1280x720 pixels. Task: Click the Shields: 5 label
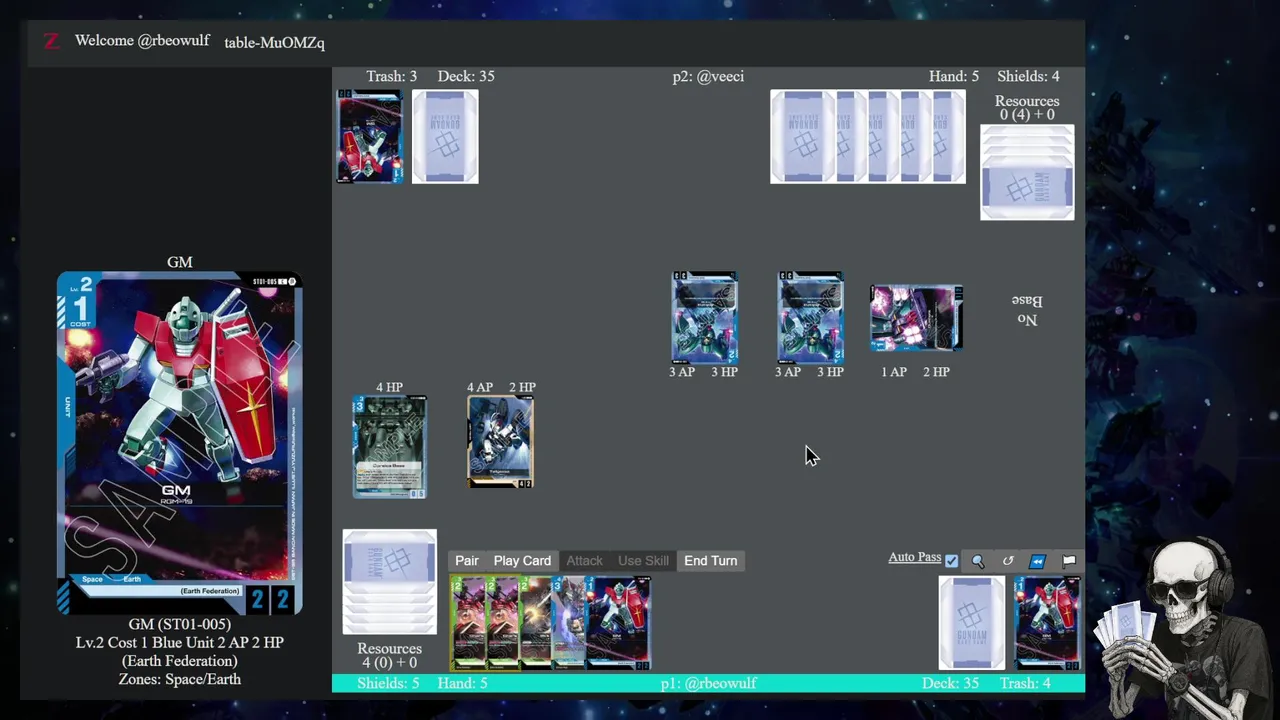[388, 683]
